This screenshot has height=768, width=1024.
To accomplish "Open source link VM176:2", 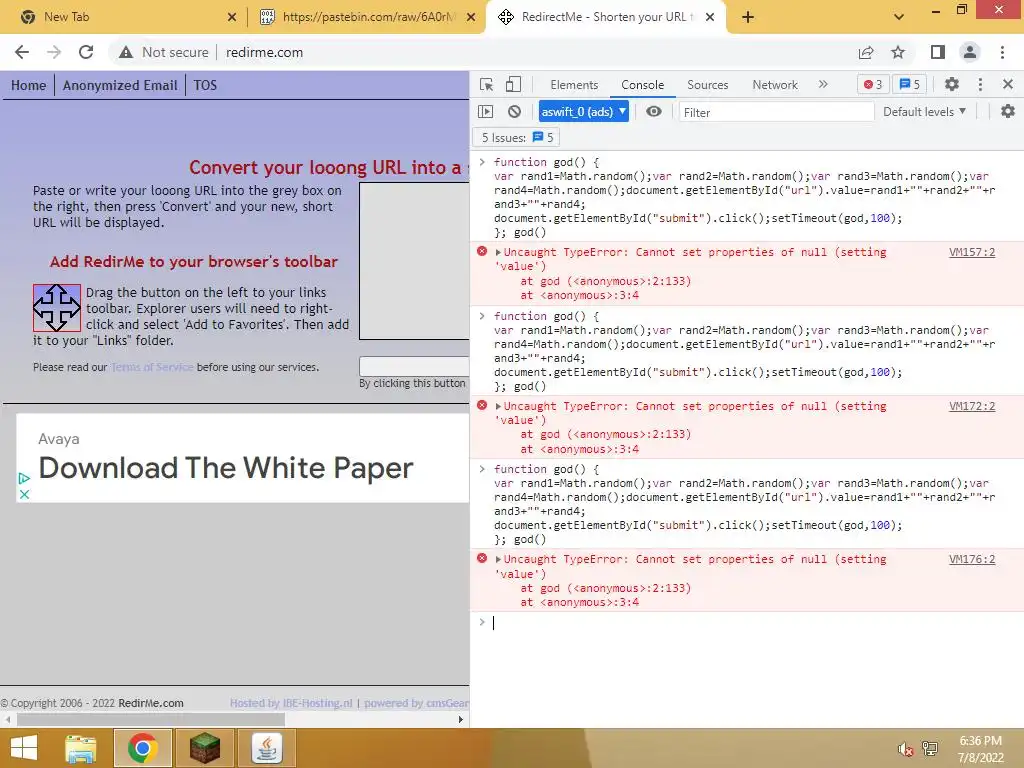I will [972, 560].
